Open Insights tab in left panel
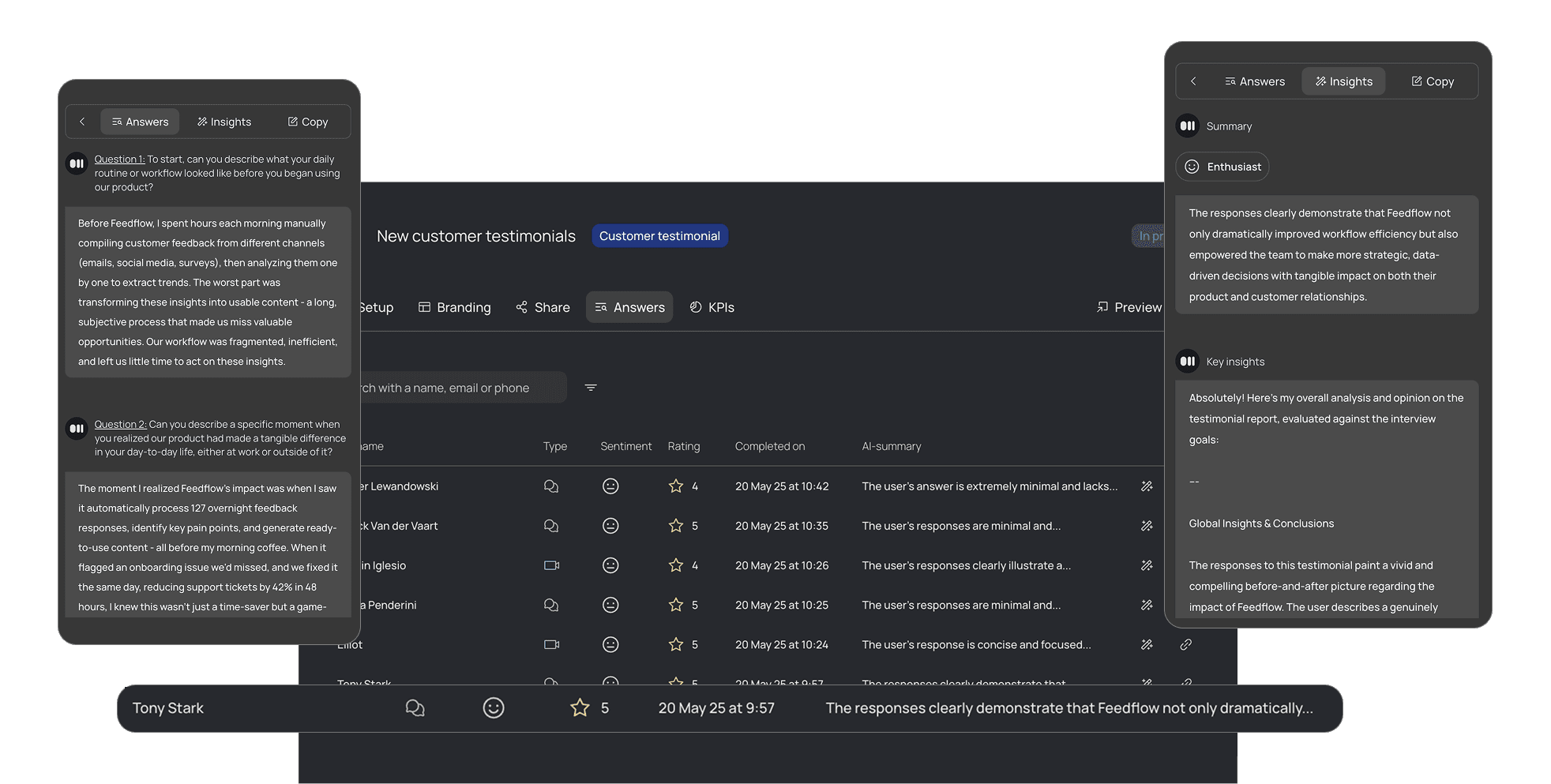This screenshot has height=784, width=1551. (x=224, y=122)
